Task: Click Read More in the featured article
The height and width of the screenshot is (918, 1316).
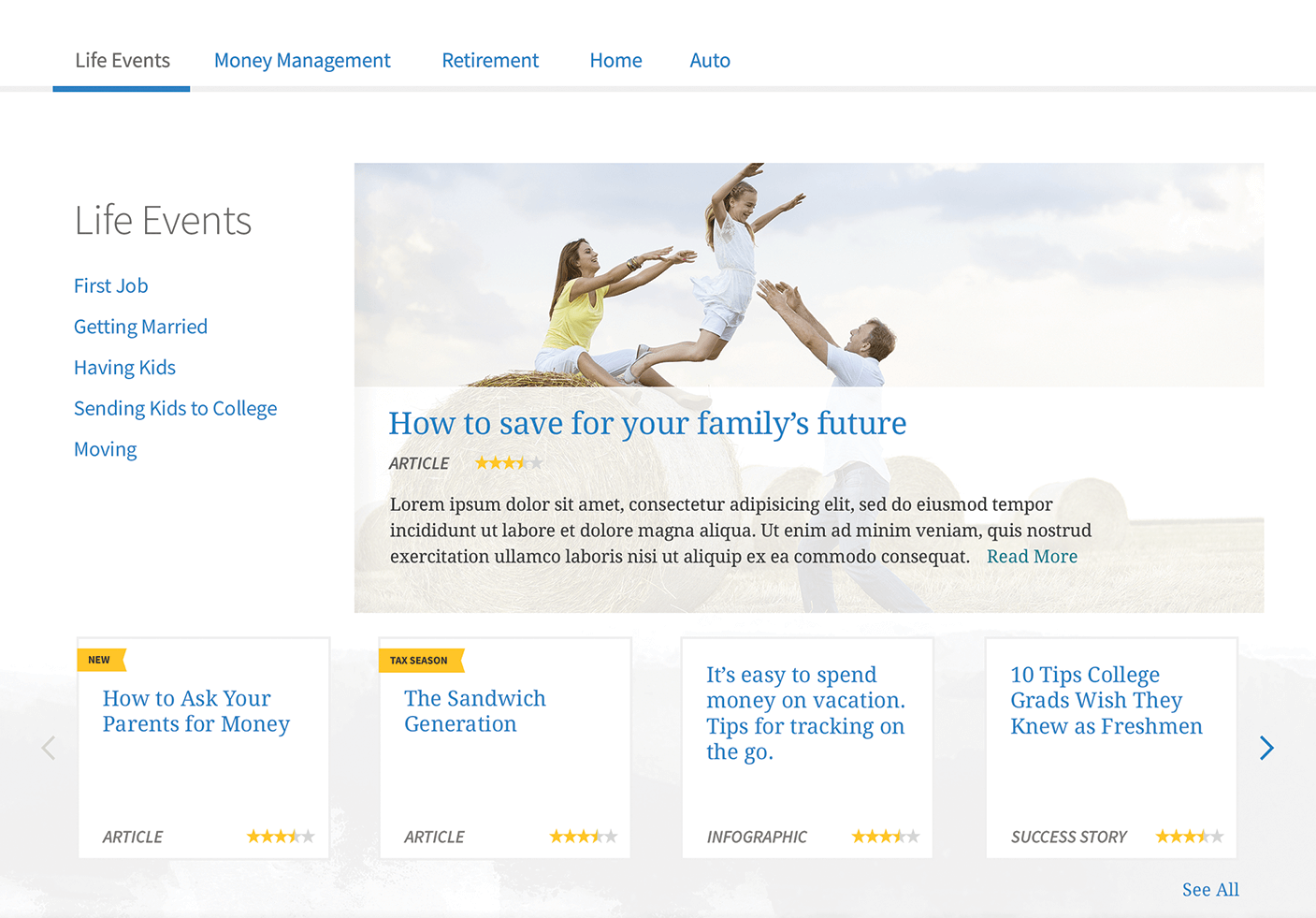Action: 1032,557
